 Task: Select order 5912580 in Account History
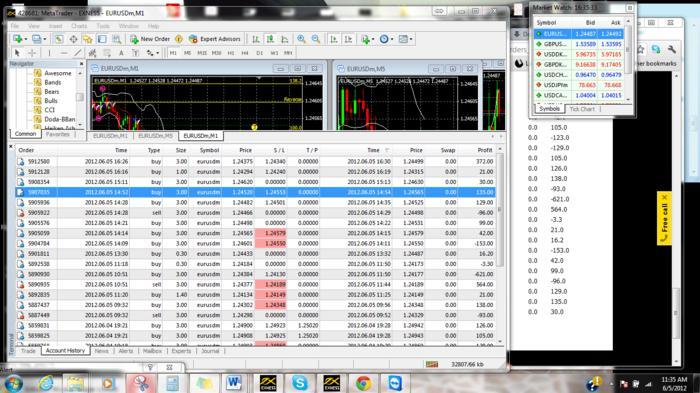(x=255, y=162)
